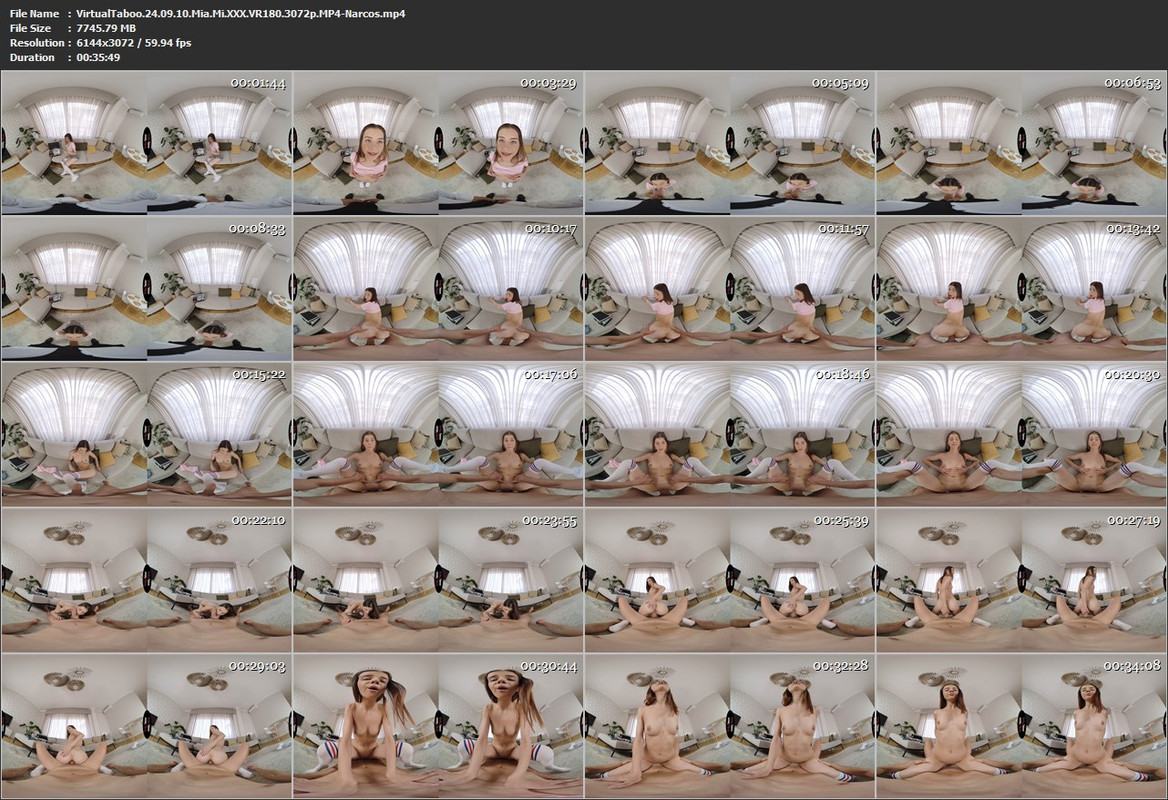Click the thumbnail stamped 00:18:46
1168x800 pixels.
pos(730,434)
